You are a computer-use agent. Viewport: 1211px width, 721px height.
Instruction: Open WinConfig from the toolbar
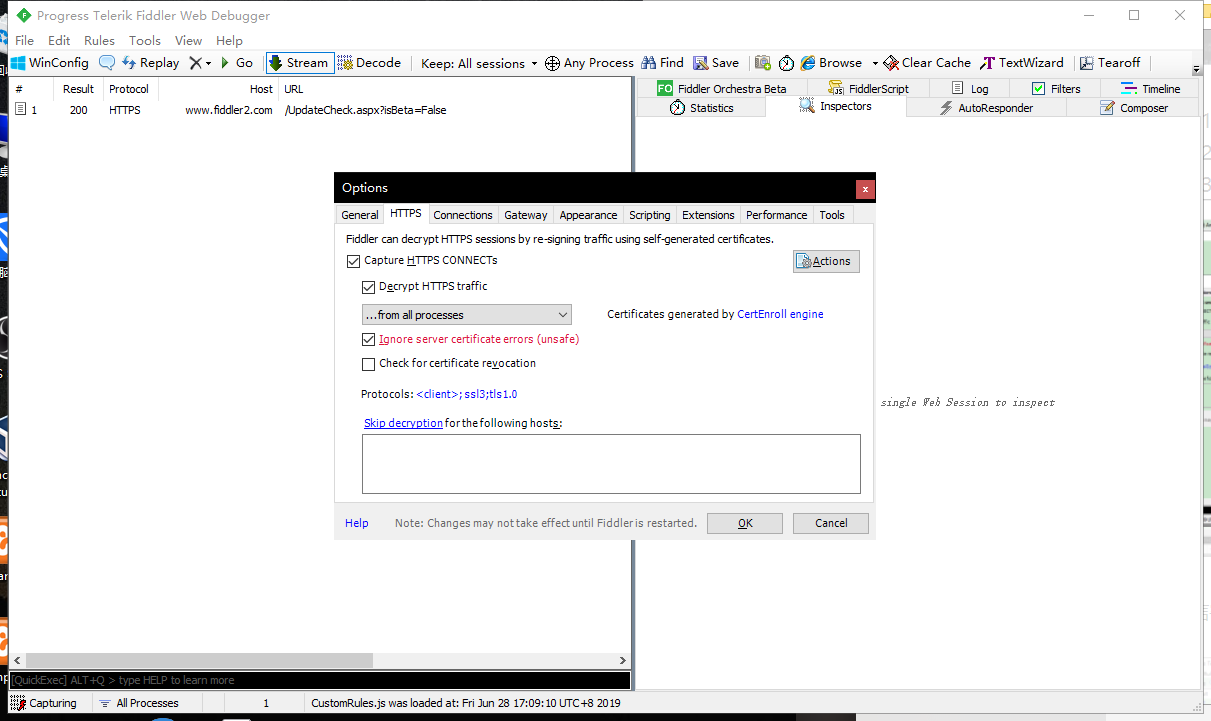click(50, 62)
